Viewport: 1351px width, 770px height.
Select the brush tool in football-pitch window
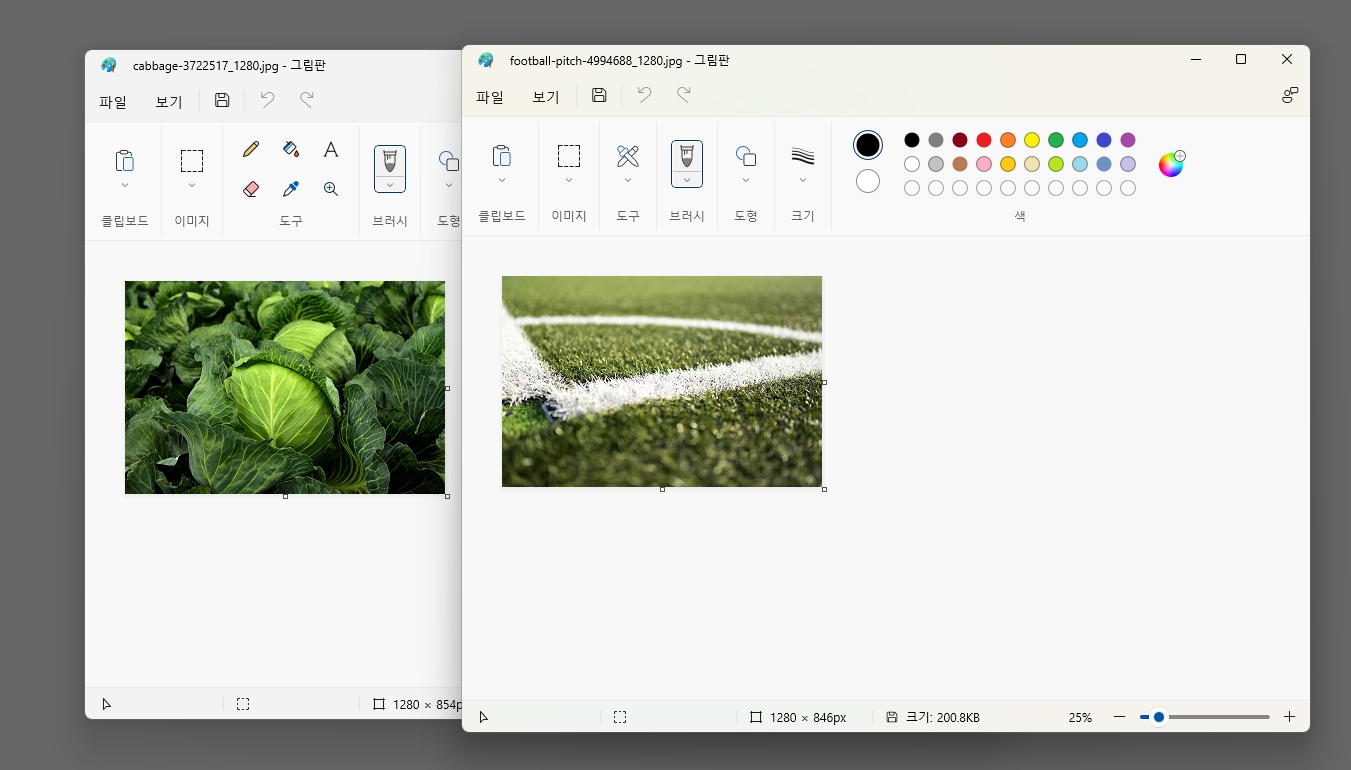687,156
